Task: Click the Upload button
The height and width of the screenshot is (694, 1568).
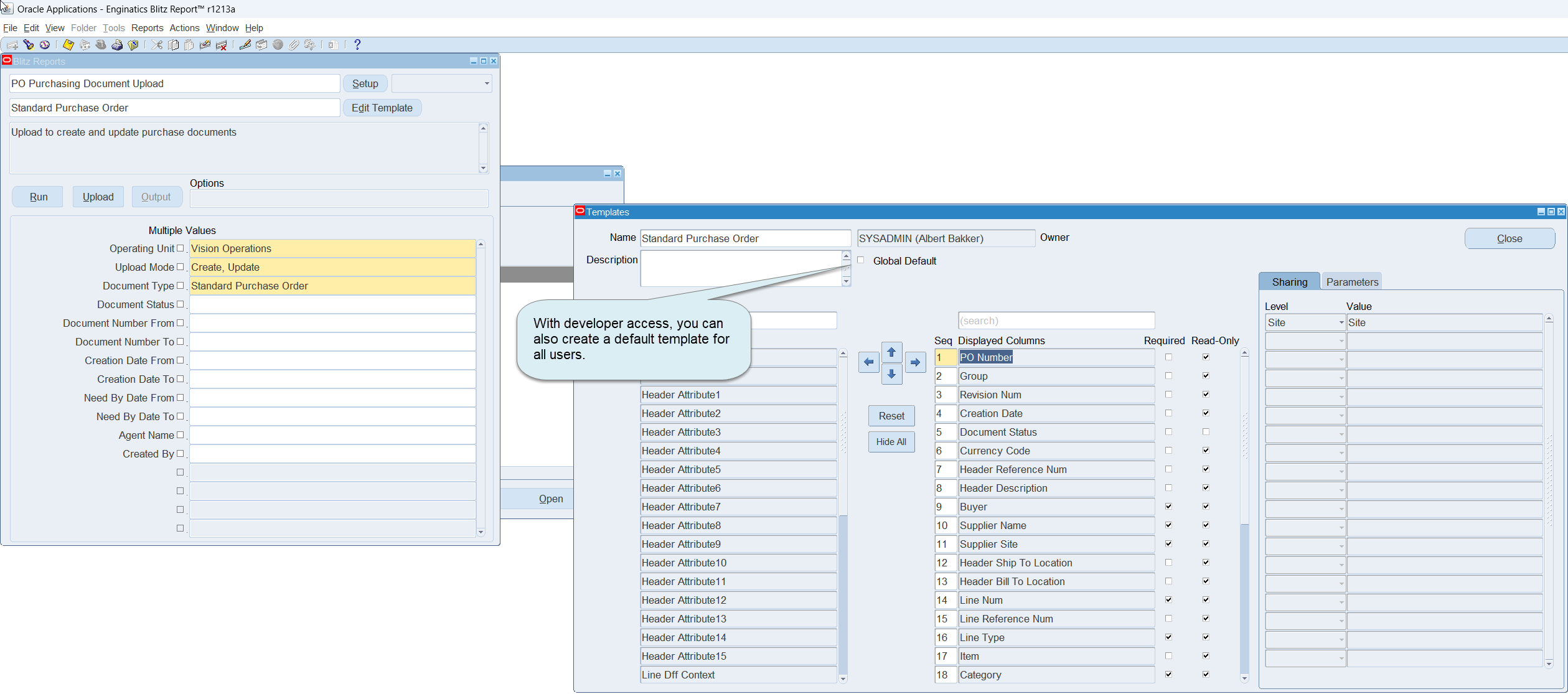Action: tap(98, 197)
